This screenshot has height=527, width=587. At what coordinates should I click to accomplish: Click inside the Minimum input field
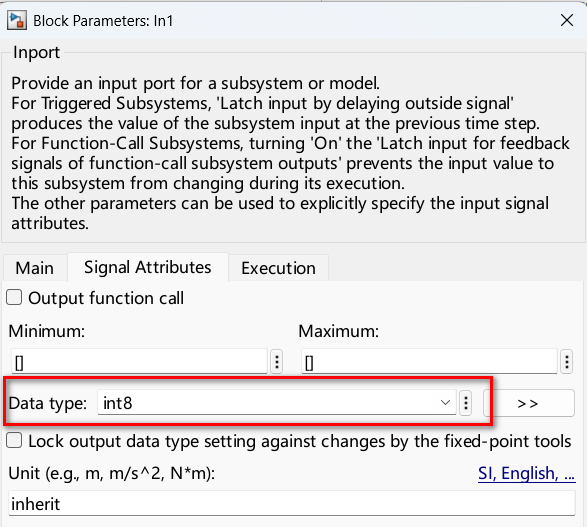[x=139, y=362]
